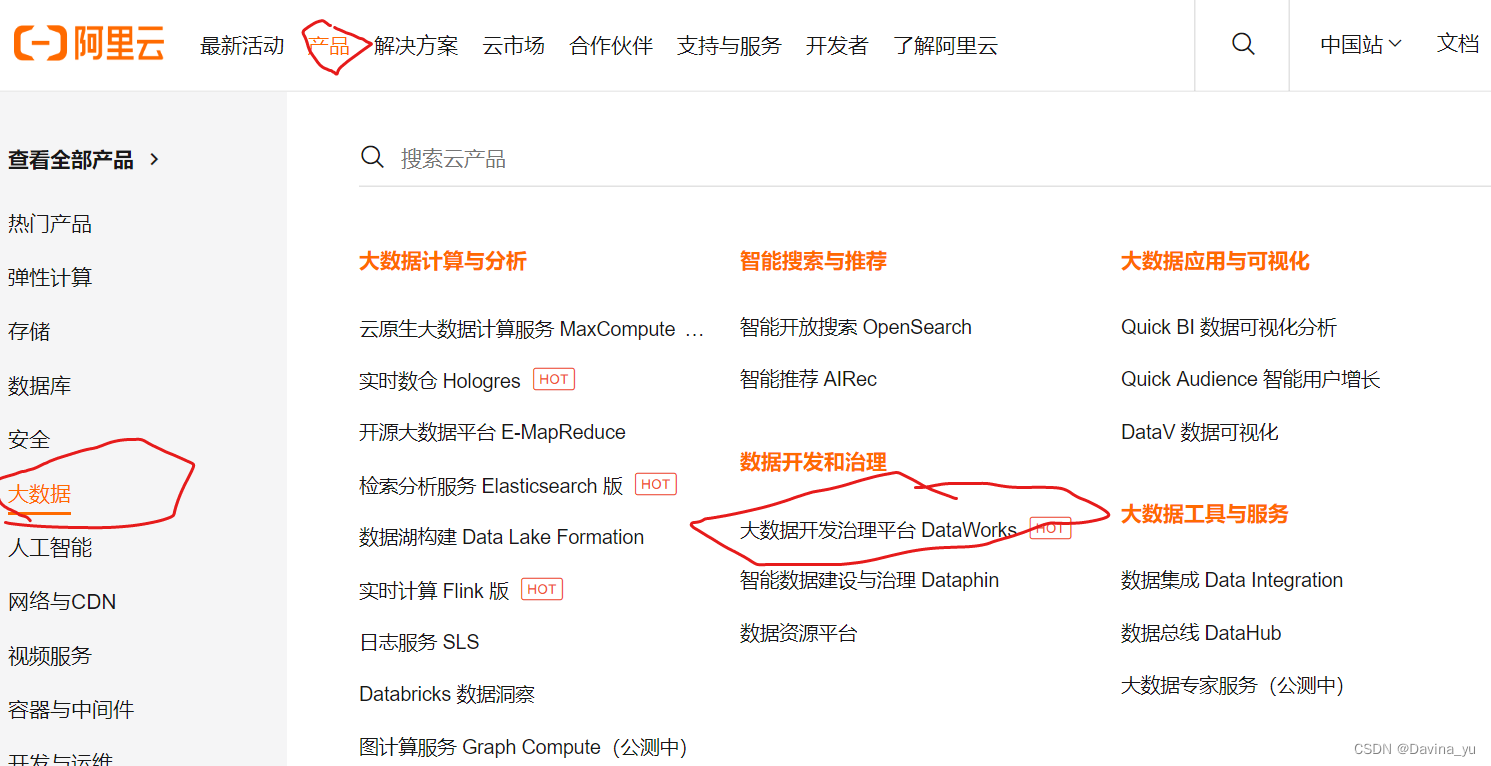
Task: Open 了解阿里云 menu
Action: click(x=945, y=46)
